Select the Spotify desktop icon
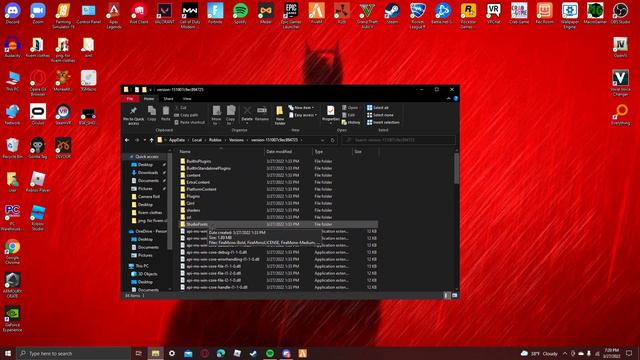 tap(240, 13)
